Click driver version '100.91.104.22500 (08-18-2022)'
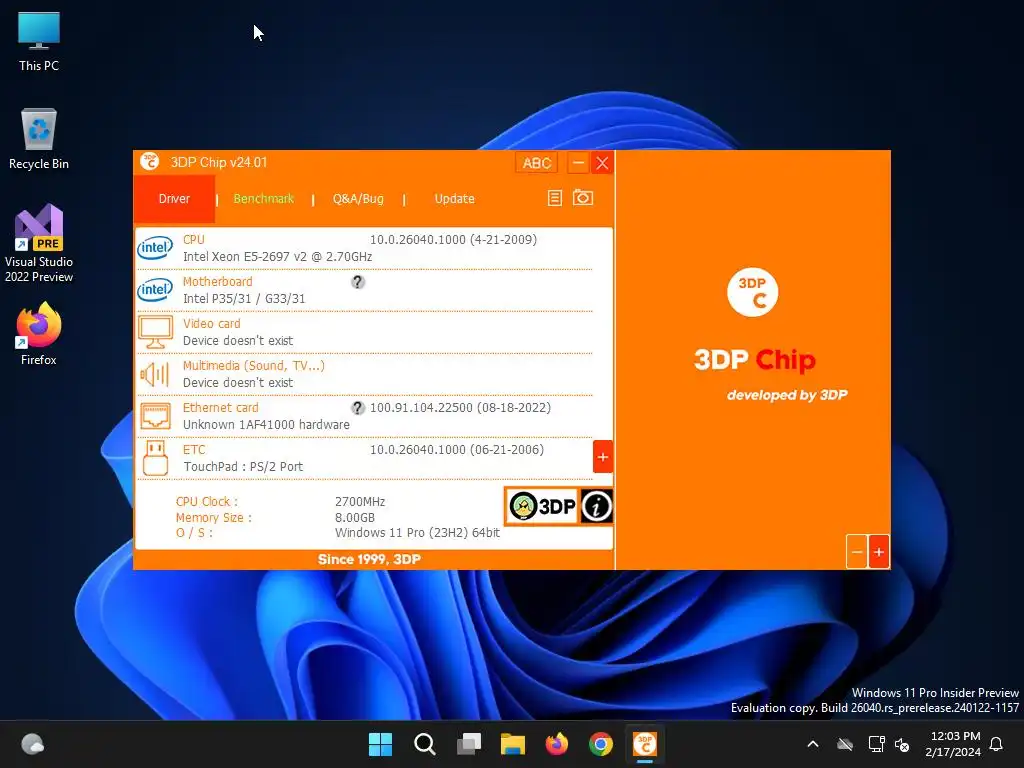1024x768 pixels. [460, 408]
